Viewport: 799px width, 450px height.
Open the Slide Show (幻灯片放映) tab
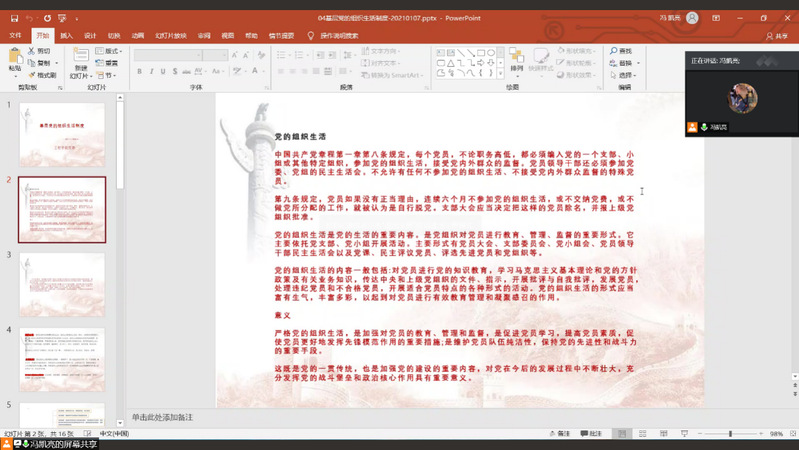point(170,35)
